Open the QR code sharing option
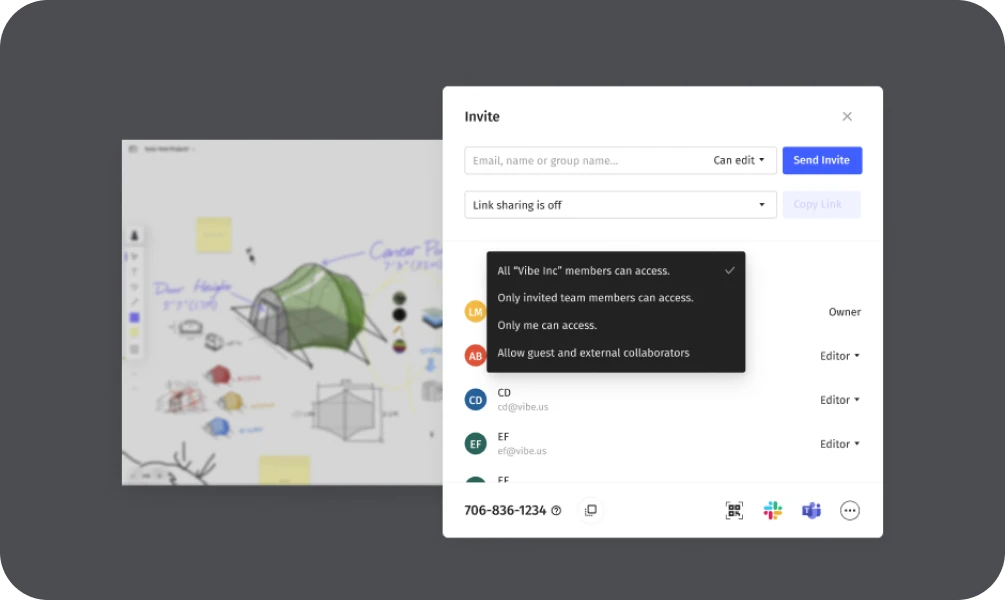The width and height of the screenshot is (1005, 600). (734, 511)
